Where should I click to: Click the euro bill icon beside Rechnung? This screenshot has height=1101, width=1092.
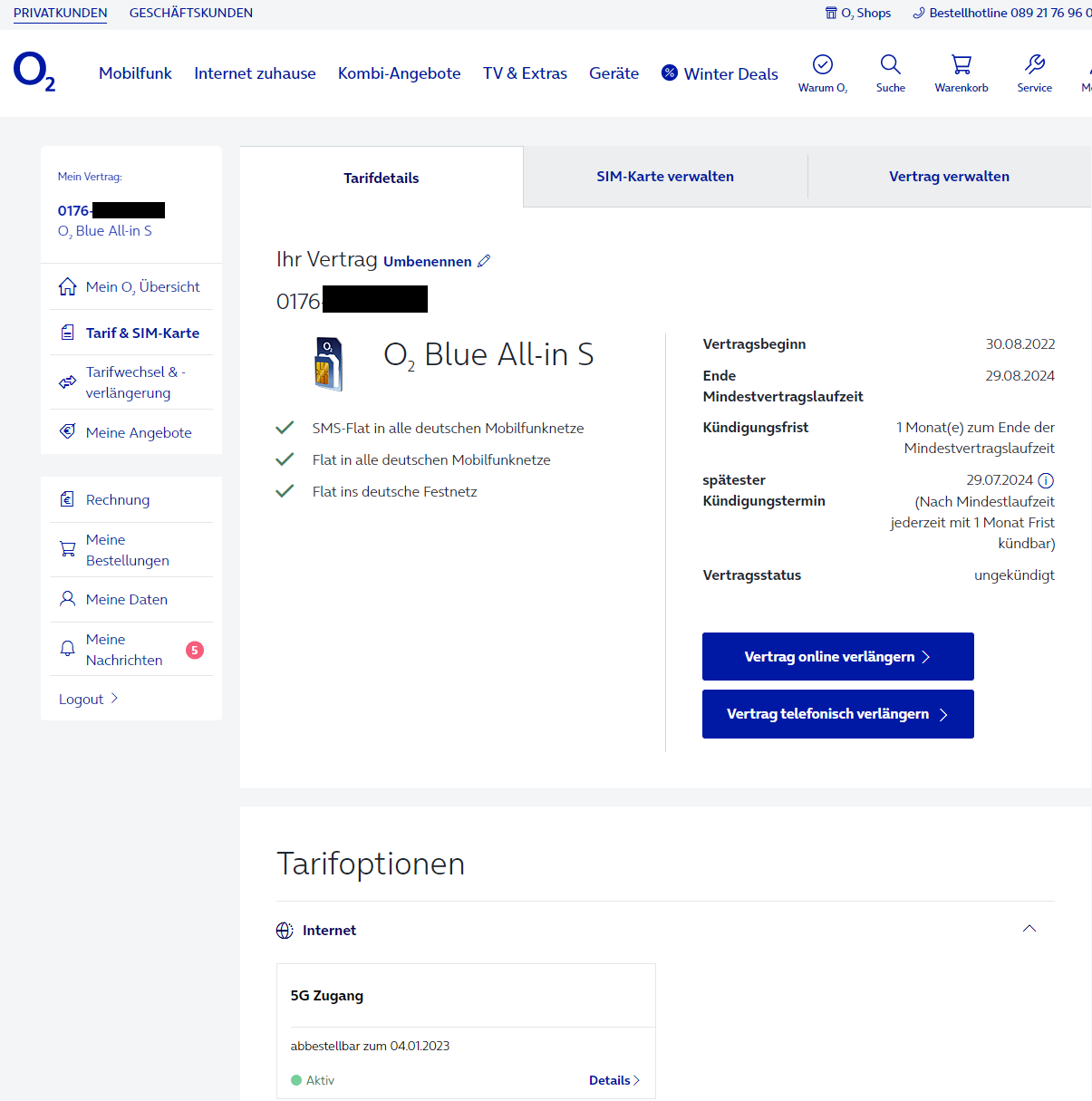coord(67,499)
